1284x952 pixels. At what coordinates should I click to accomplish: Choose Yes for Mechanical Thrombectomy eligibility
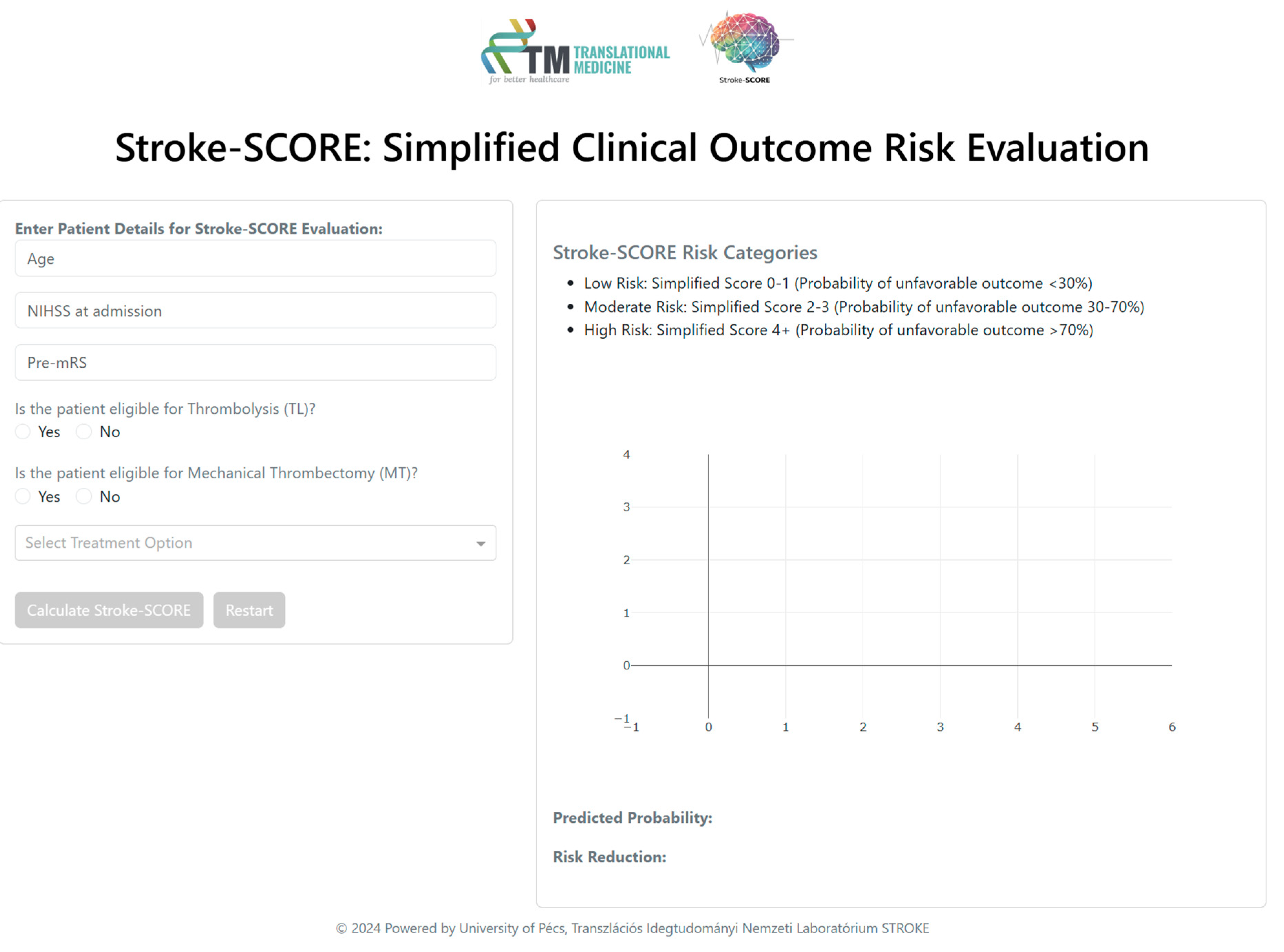23,496
